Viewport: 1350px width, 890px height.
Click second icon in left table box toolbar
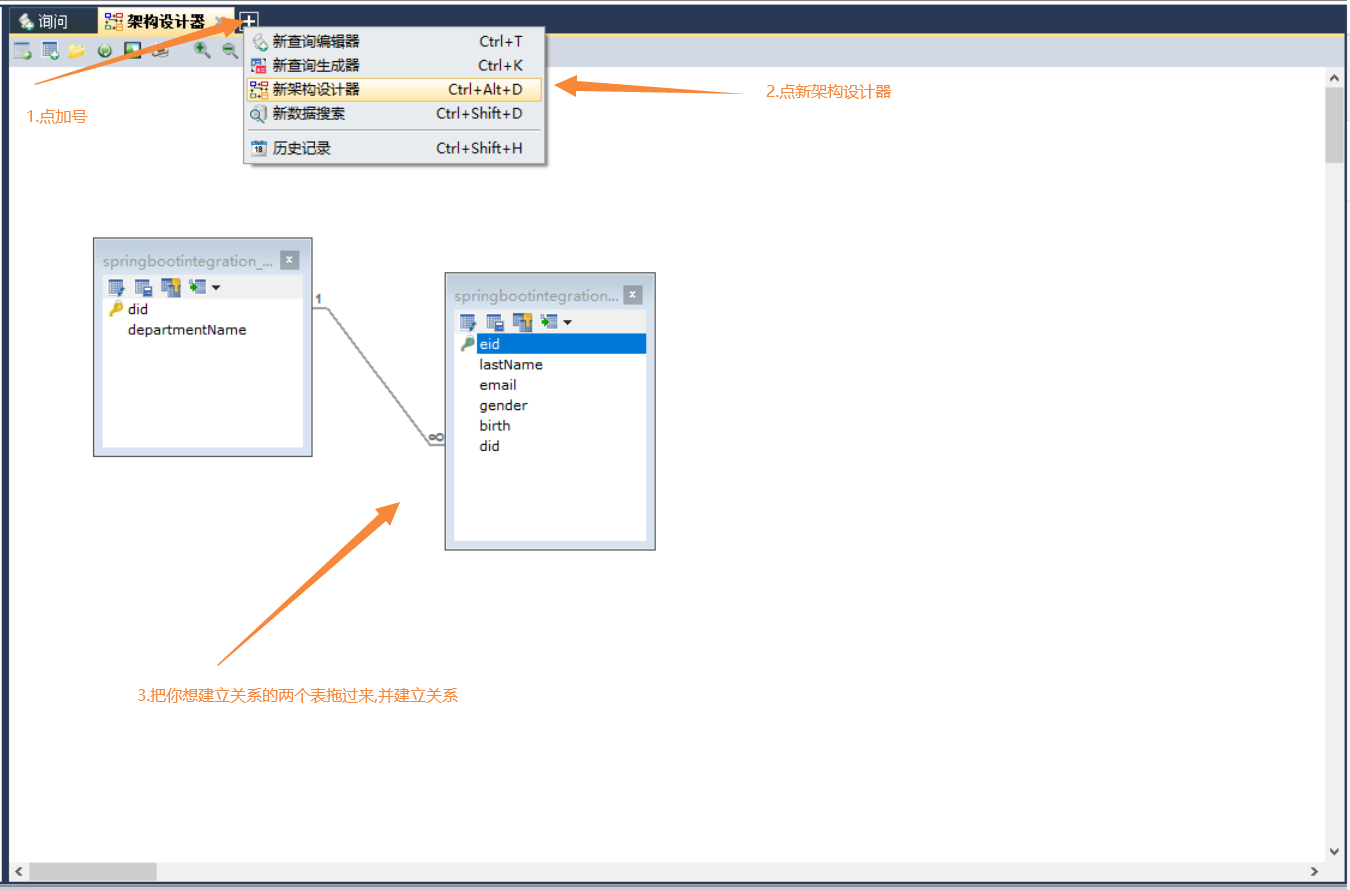coord(144,287)
